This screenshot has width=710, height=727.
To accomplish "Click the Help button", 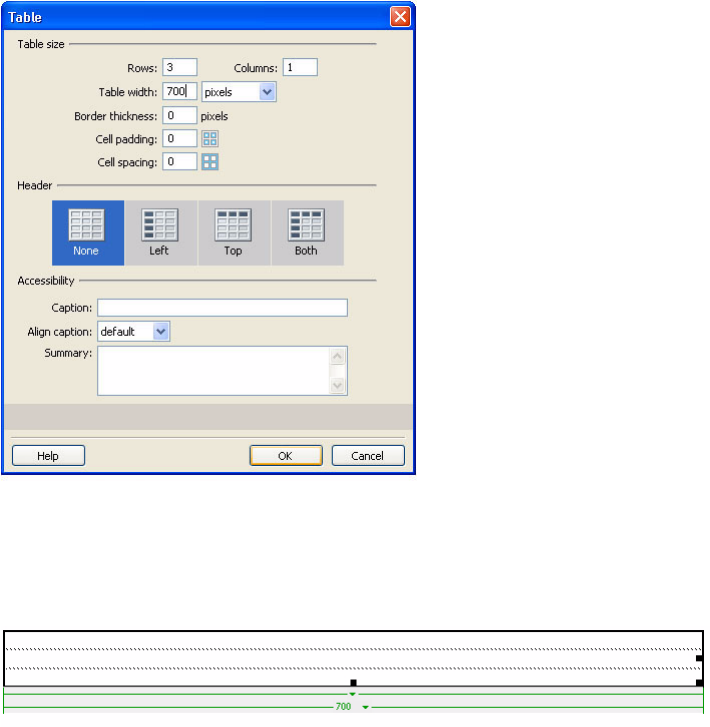I will click(x=49, y=457).
